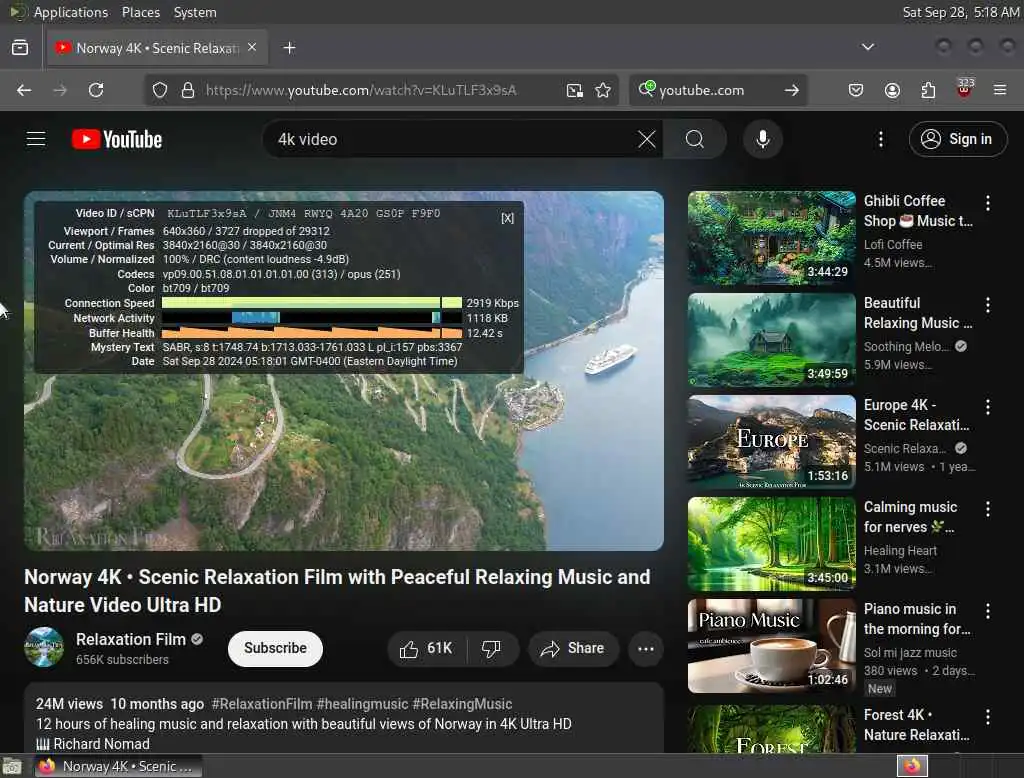Go back with browser back arrow
Image resolution: width=1024 pixels, height=778 pixels.
pos(24,90)
